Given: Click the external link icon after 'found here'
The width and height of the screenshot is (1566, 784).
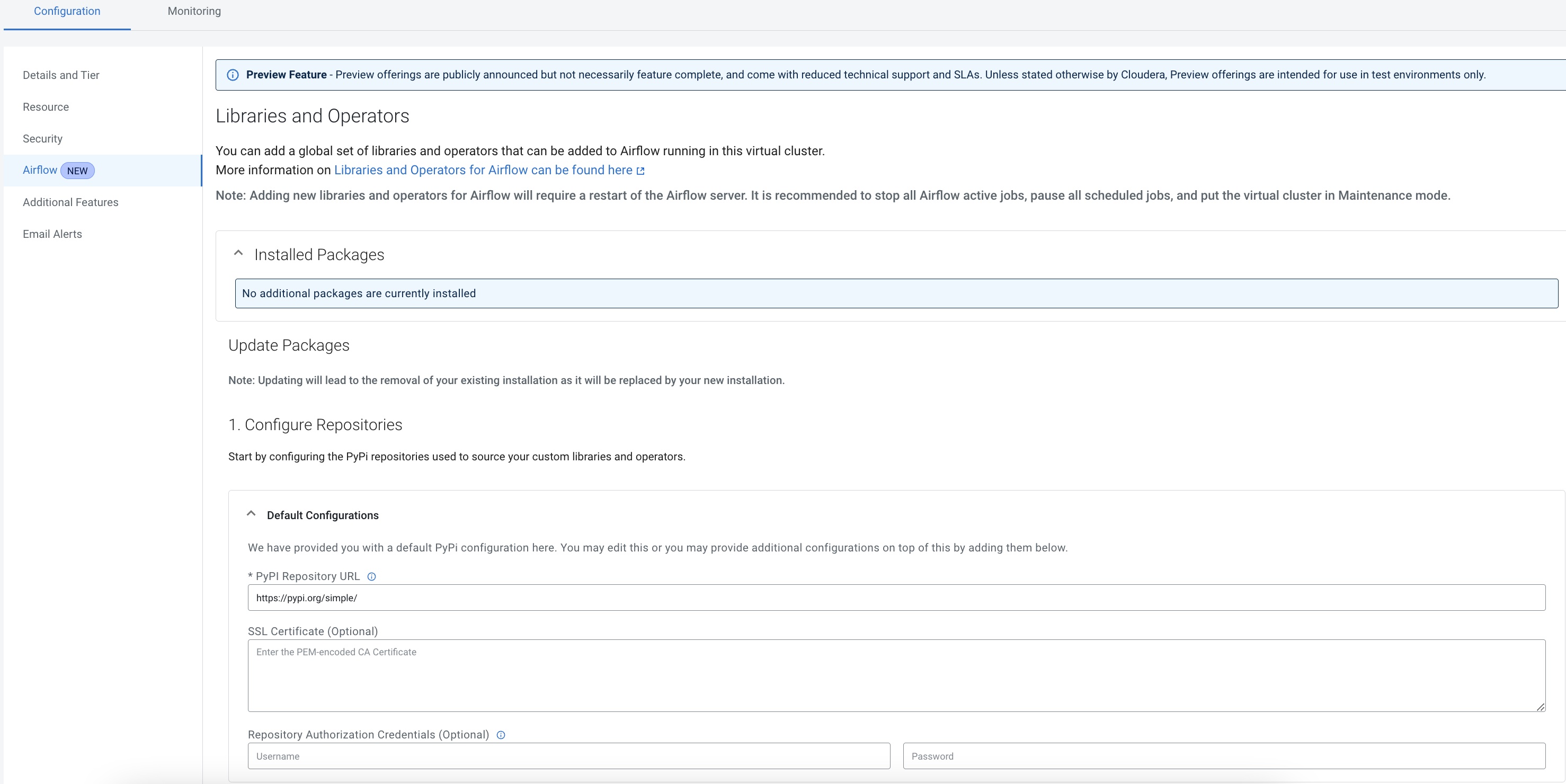Looking at the screenshot, I should (640, 171).
